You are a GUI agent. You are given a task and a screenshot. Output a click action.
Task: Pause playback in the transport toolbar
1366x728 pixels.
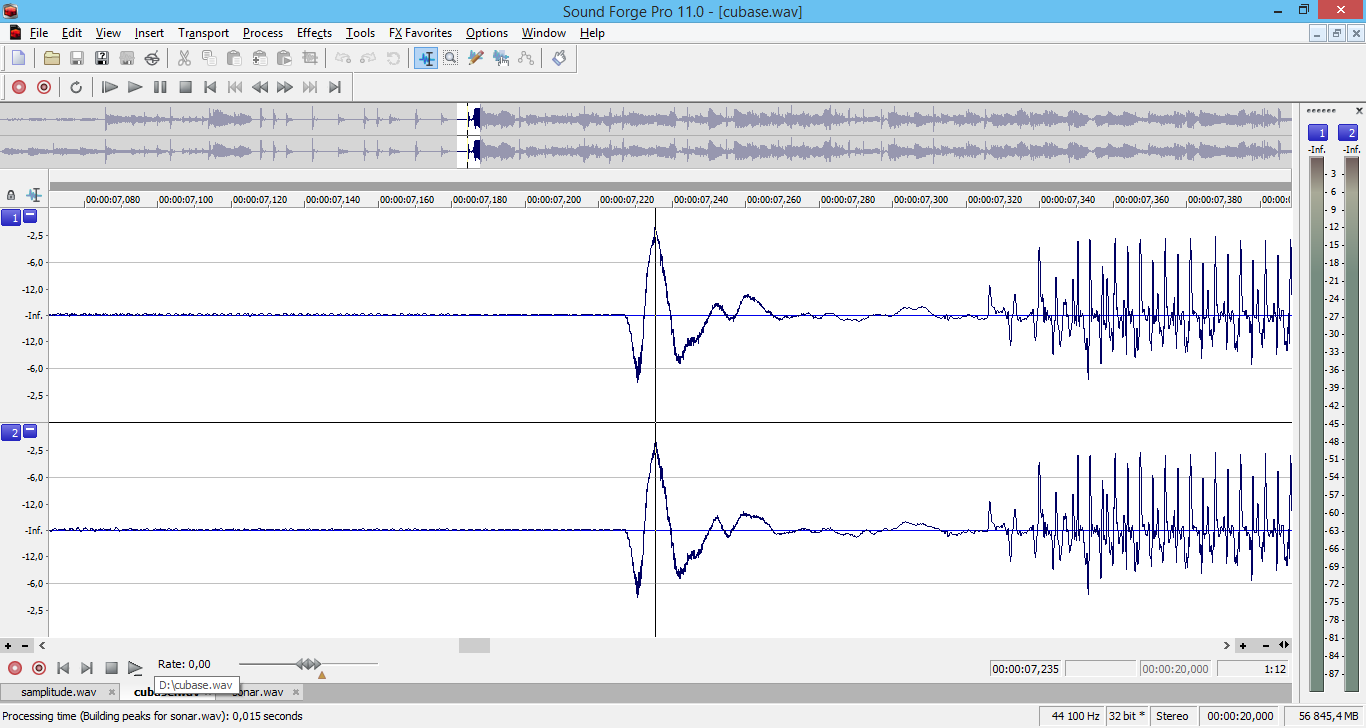(x=160, y=87)
